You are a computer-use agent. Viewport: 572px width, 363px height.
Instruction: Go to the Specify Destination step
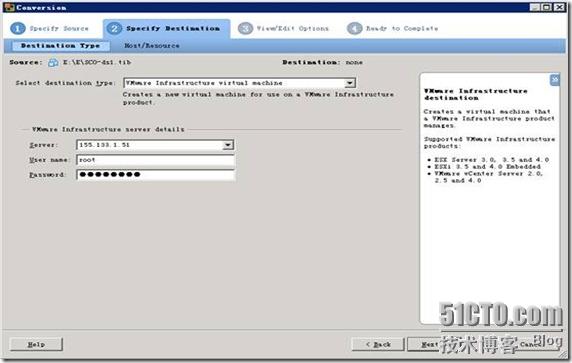(166, 28)
